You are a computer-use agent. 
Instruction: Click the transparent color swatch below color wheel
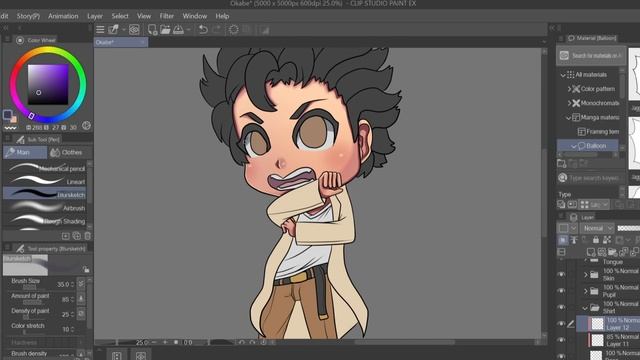click(10, 128)
